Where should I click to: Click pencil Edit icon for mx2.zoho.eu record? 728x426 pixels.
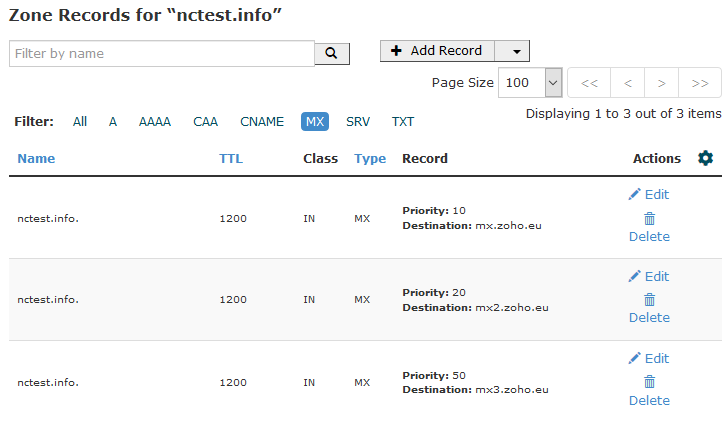click(635, 277)
